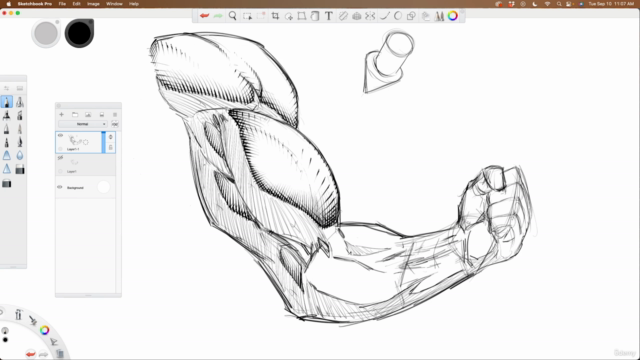This screenshot has height=360, width=640.
Task: Select the Distort transform tool
Action: tap(302, 16)
